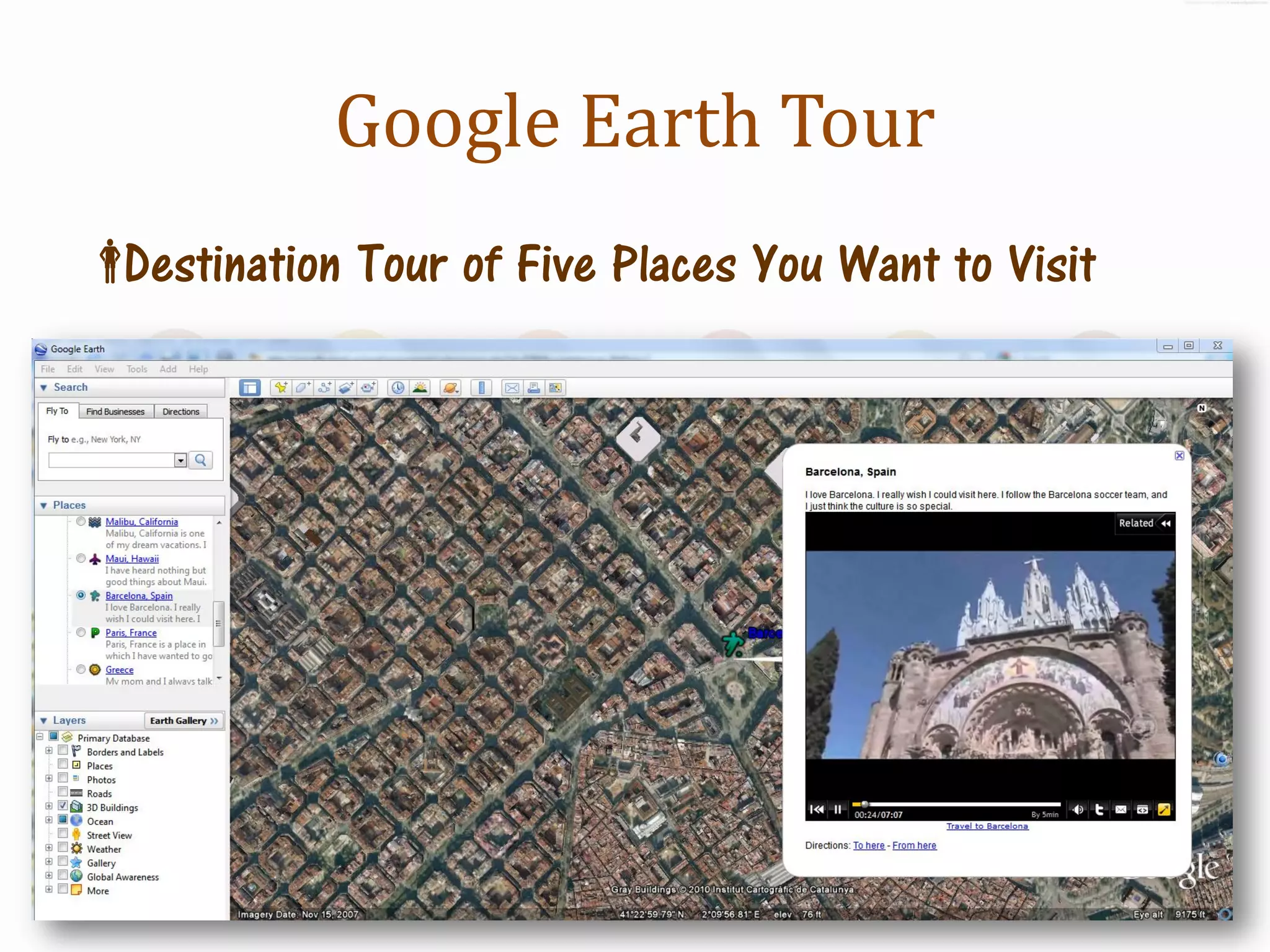The width and height of the screenshot is (1270, 952).
Task: Click the Email envelope toolbar icon
Action: point(512,388)
